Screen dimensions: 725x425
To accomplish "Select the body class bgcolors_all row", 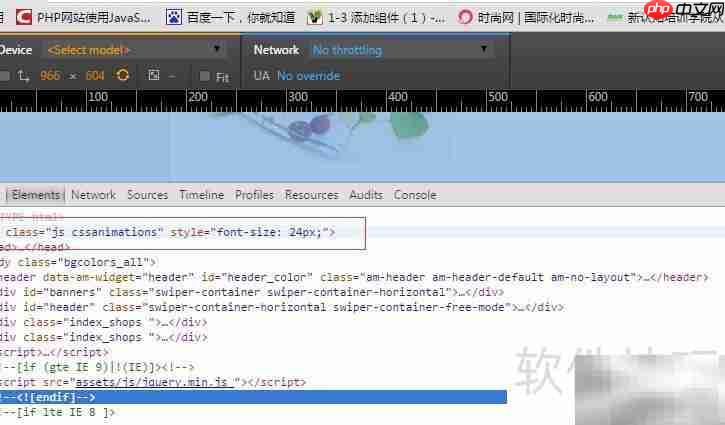I will (x=79, y=262).
